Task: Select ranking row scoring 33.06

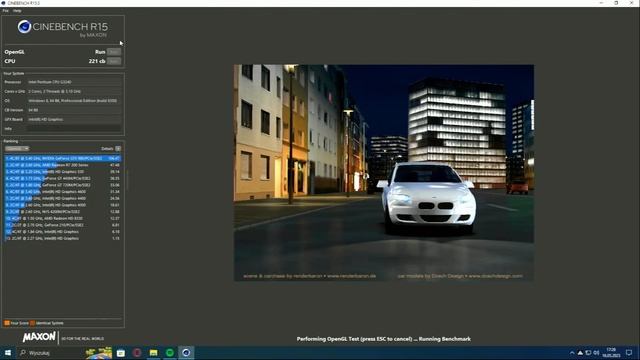Action: pos(62,185)
